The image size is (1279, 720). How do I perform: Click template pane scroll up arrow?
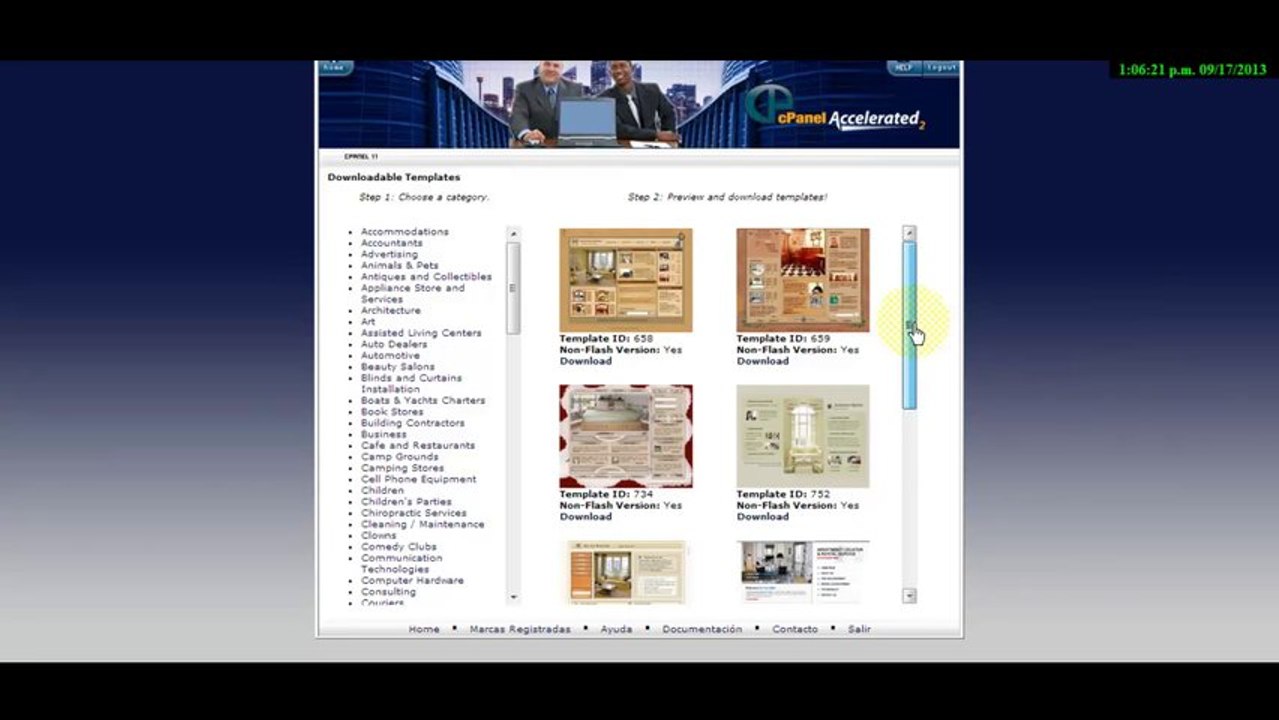[x=909, y=233]
